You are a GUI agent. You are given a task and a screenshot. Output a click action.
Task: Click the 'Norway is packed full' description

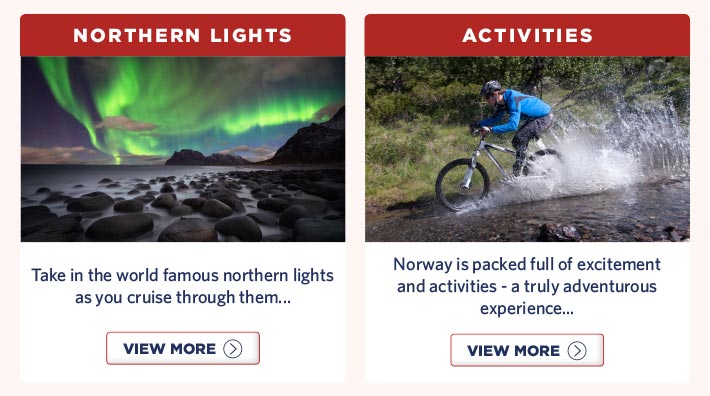527,286
